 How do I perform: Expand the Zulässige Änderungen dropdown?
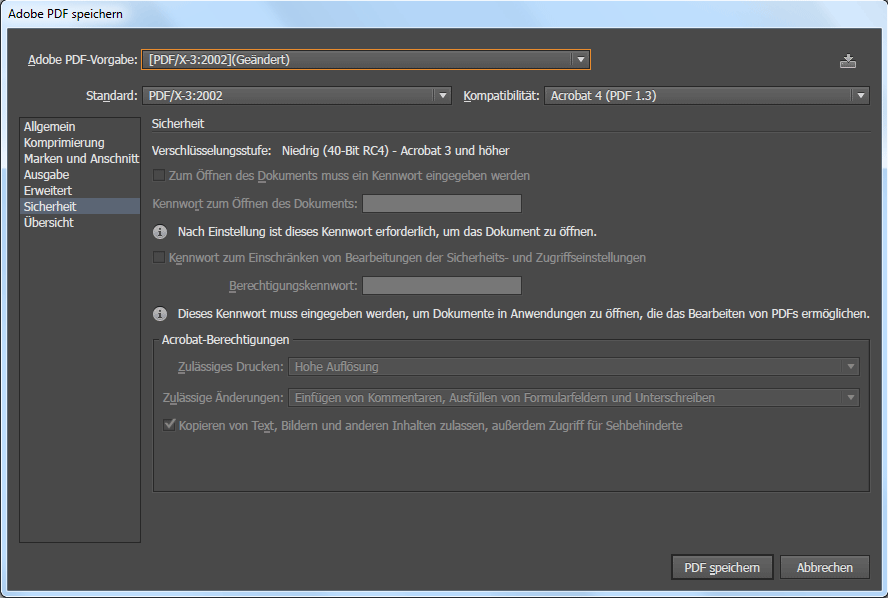pos(573,398)
